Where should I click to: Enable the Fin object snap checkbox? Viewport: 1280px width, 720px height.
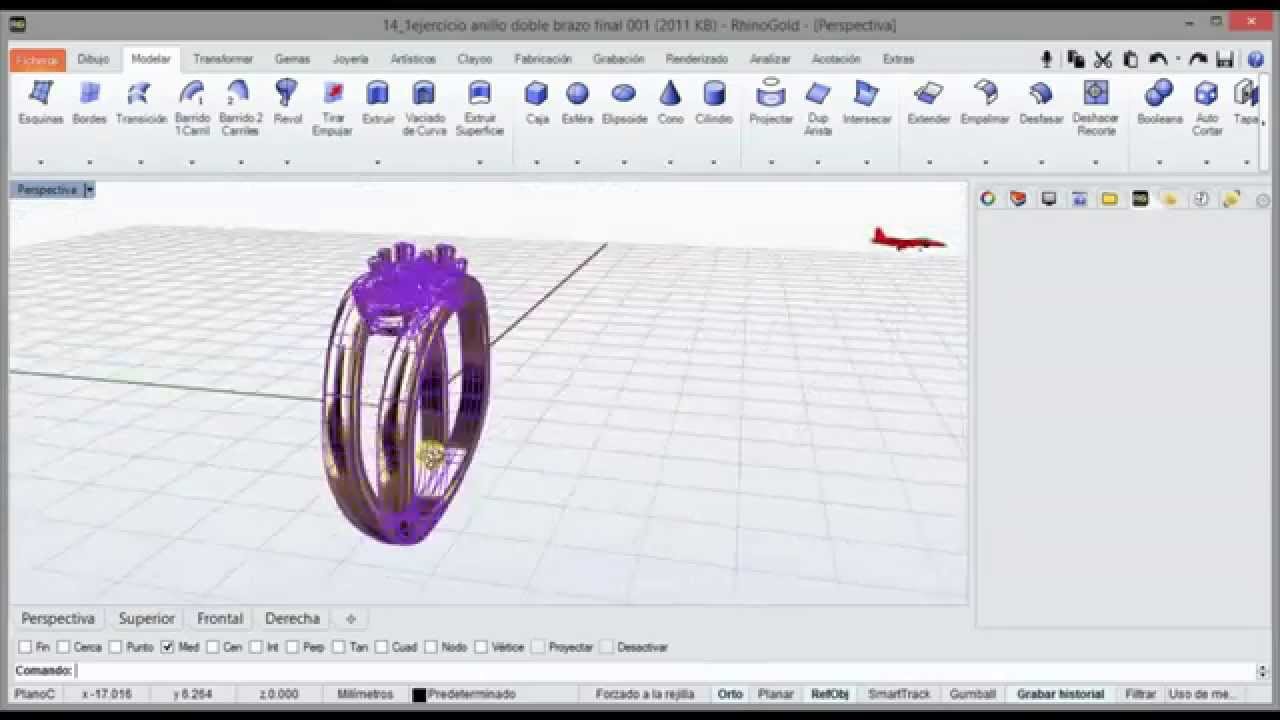[x=26, y=647]
